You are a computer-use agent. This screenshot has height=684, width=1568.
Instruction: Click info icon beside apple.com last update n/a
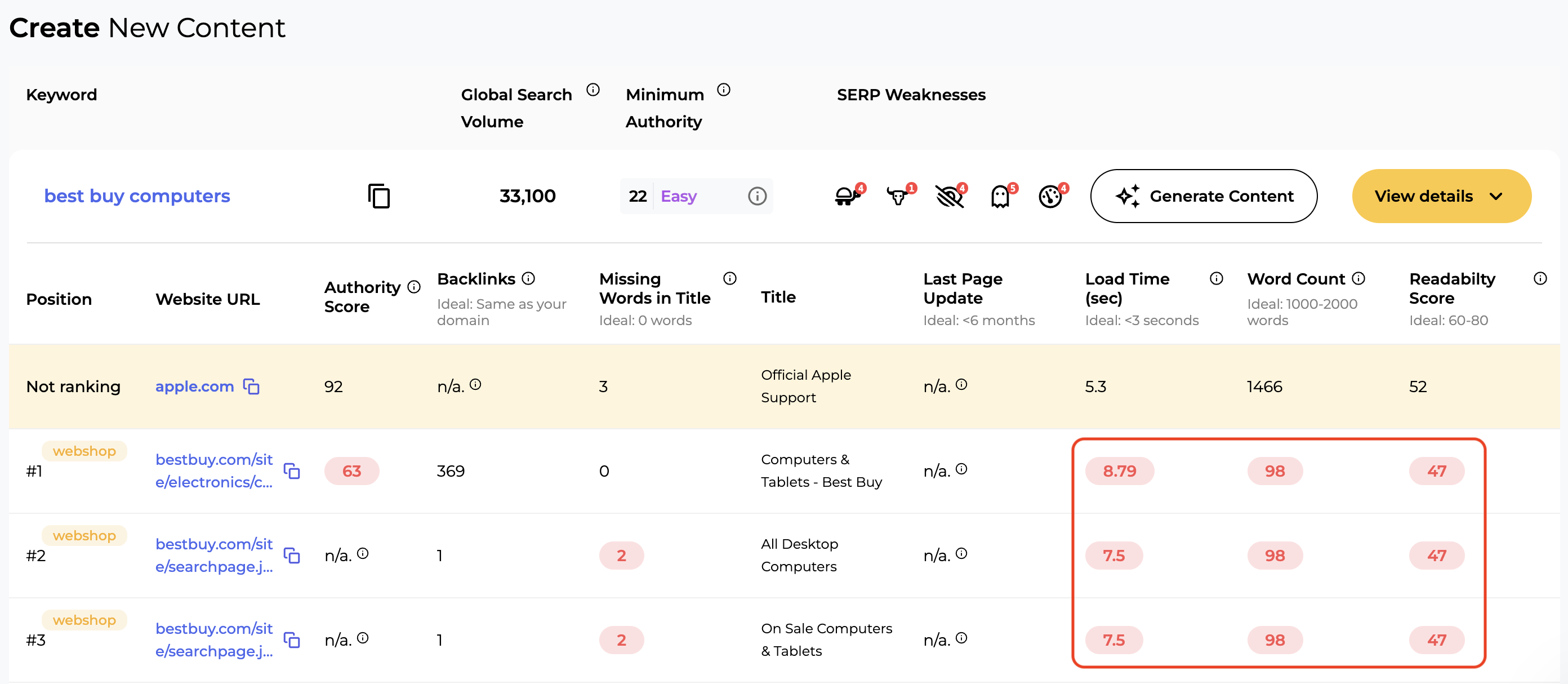click(x=961, y=384)
